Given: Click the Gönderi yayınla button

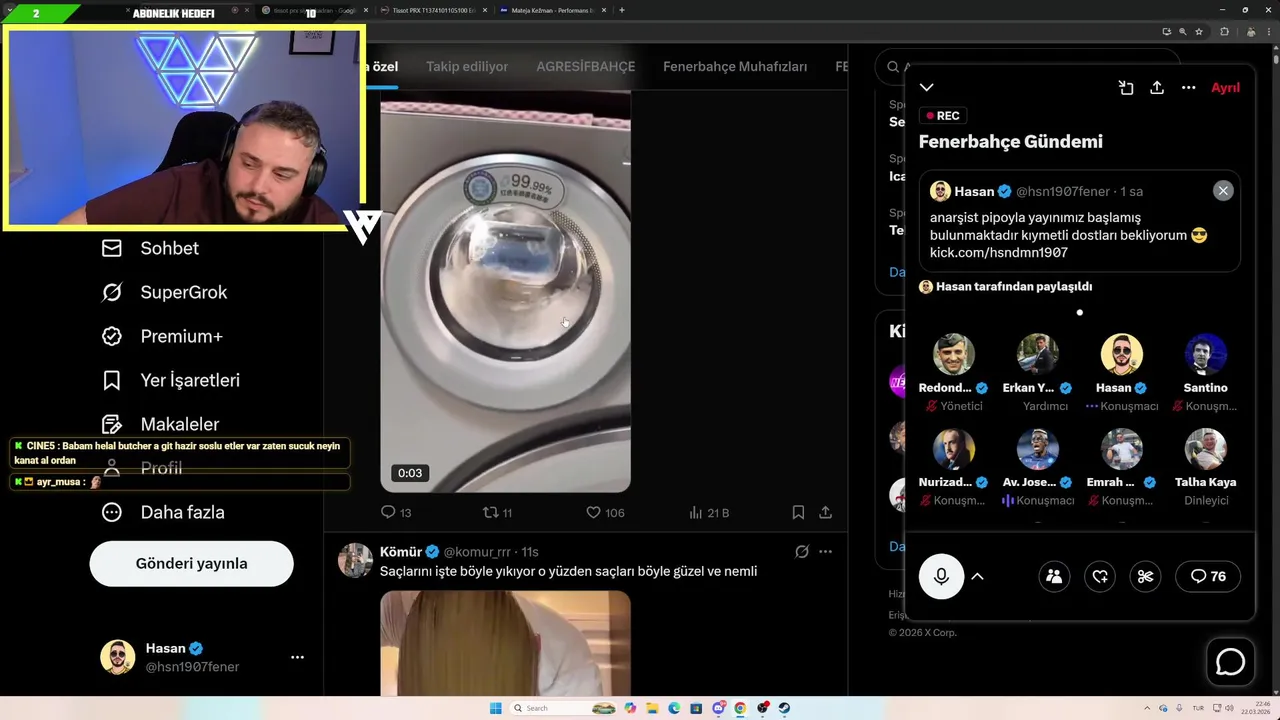Looking at the screenshot, I should pos(191,563).
